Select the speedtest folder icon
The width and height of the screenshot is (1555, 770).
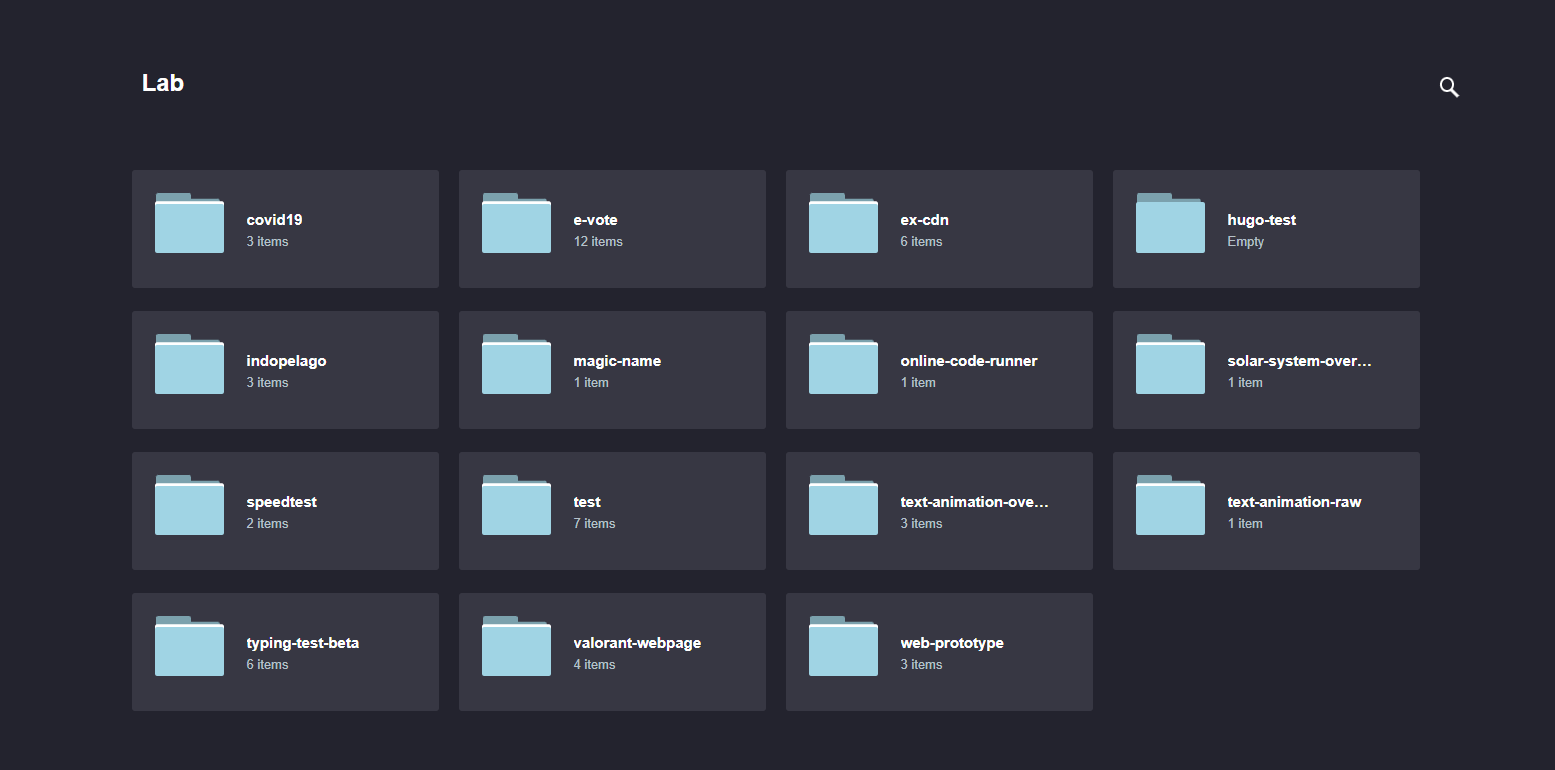tap(189, 506)
